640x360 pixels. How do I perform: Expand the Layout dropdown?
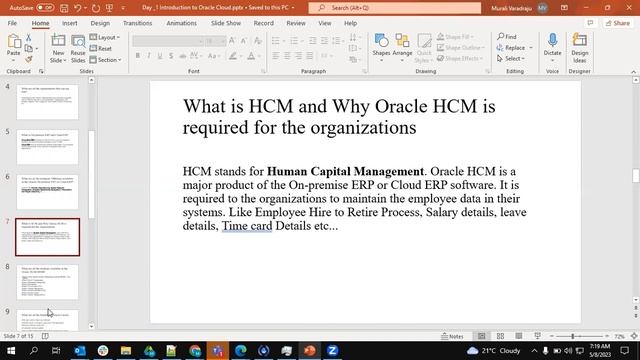104,37
